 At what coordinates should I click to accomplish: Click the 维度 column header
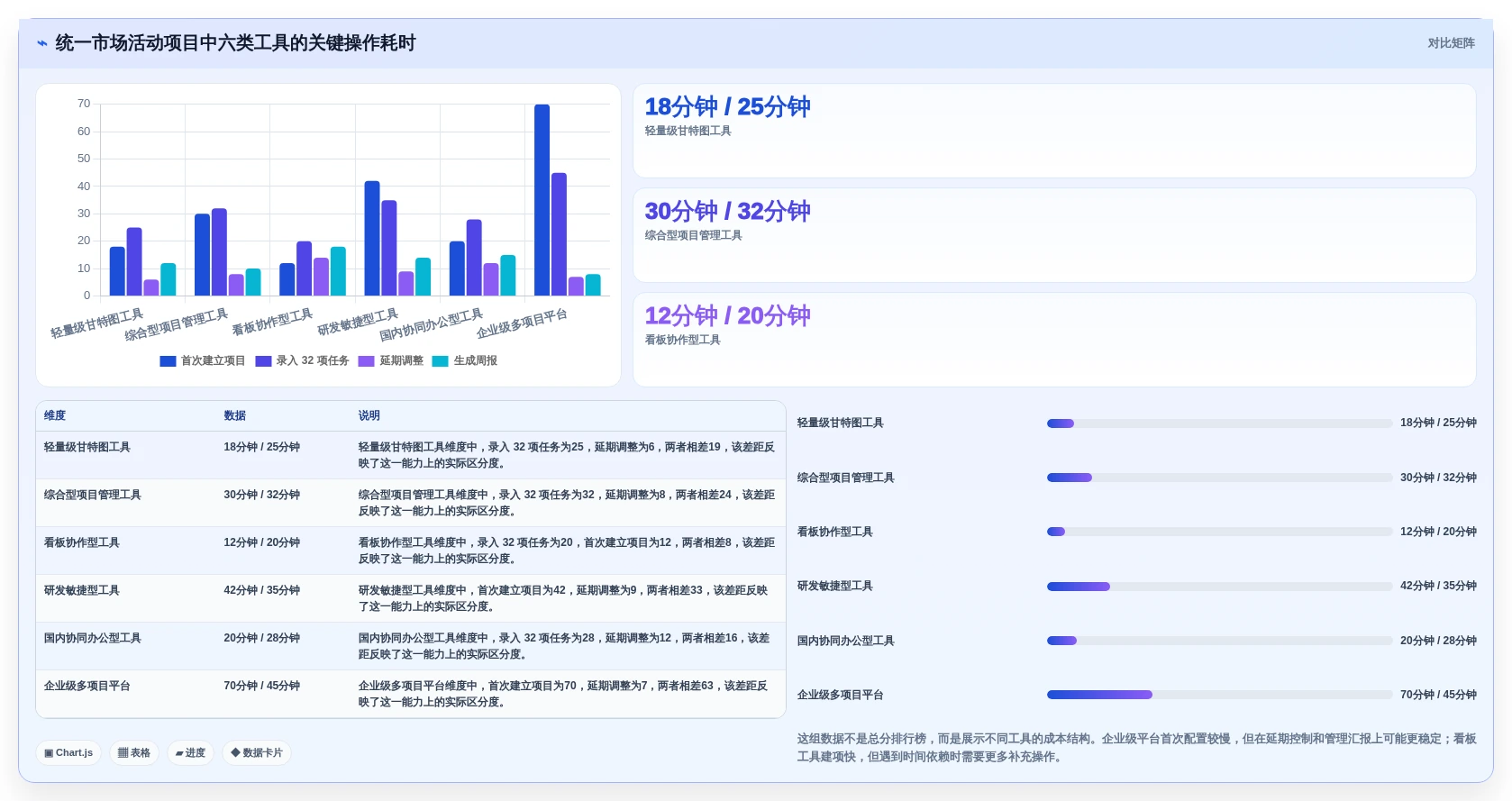pyautogui.click(x=55, y=415)
